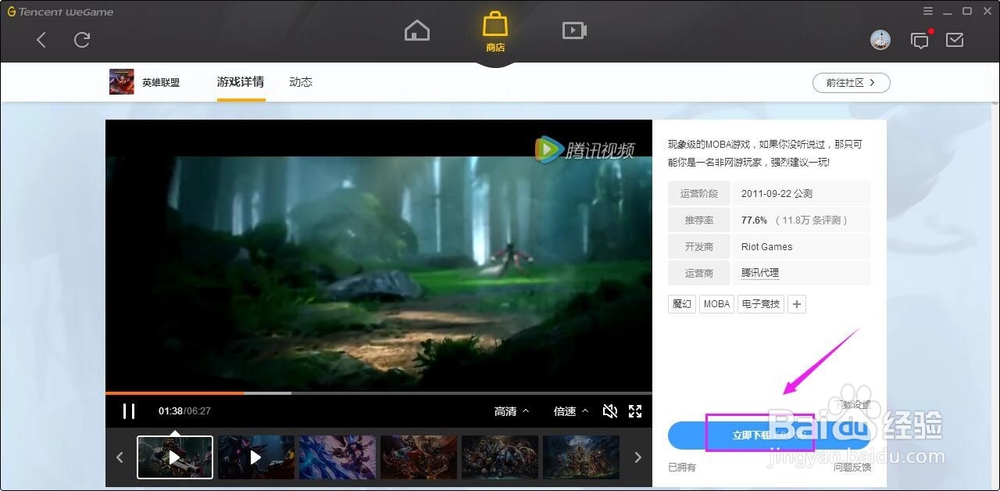Click the 魔幻 tag
Screen dimensions: 1000x491
click(x=682, y=304)
